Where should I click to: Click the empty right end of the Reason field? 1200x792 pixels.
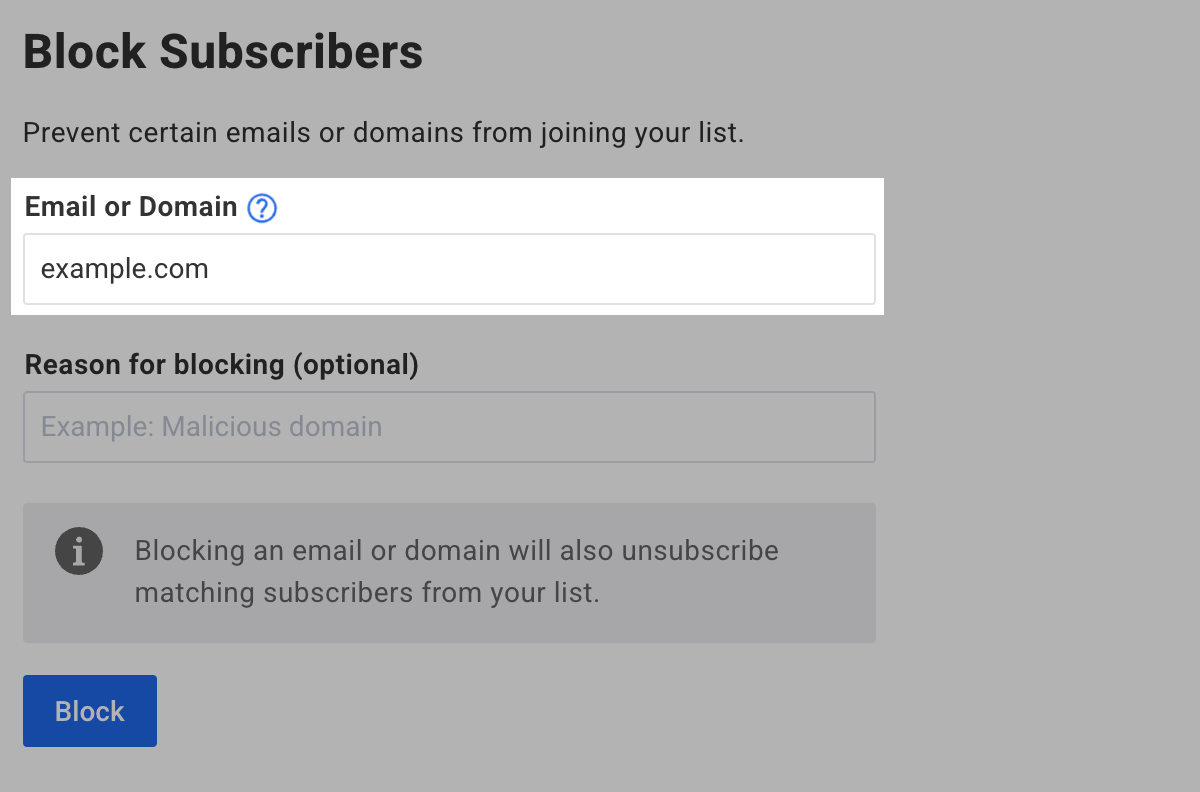coord(780,427)
